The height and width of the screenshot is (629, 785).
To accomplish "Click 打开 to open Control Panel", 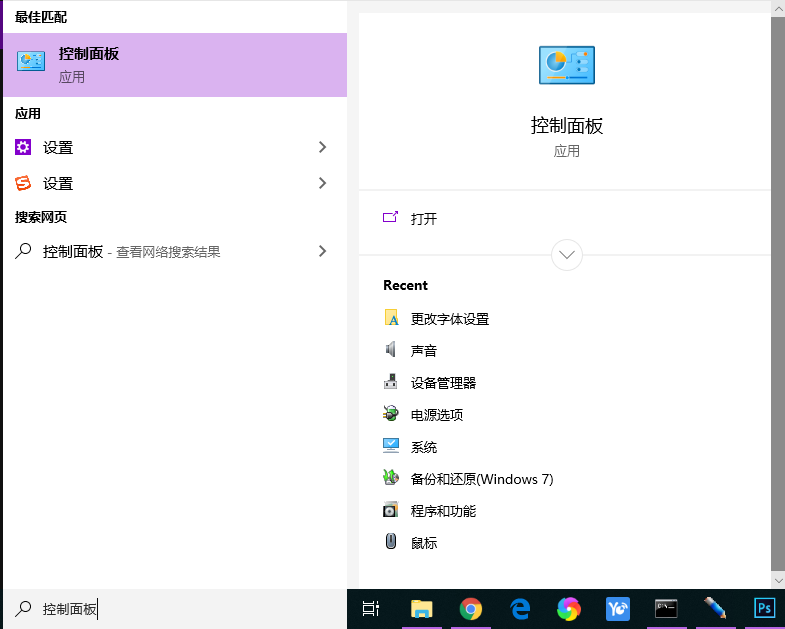I will [x=424, y=219].
